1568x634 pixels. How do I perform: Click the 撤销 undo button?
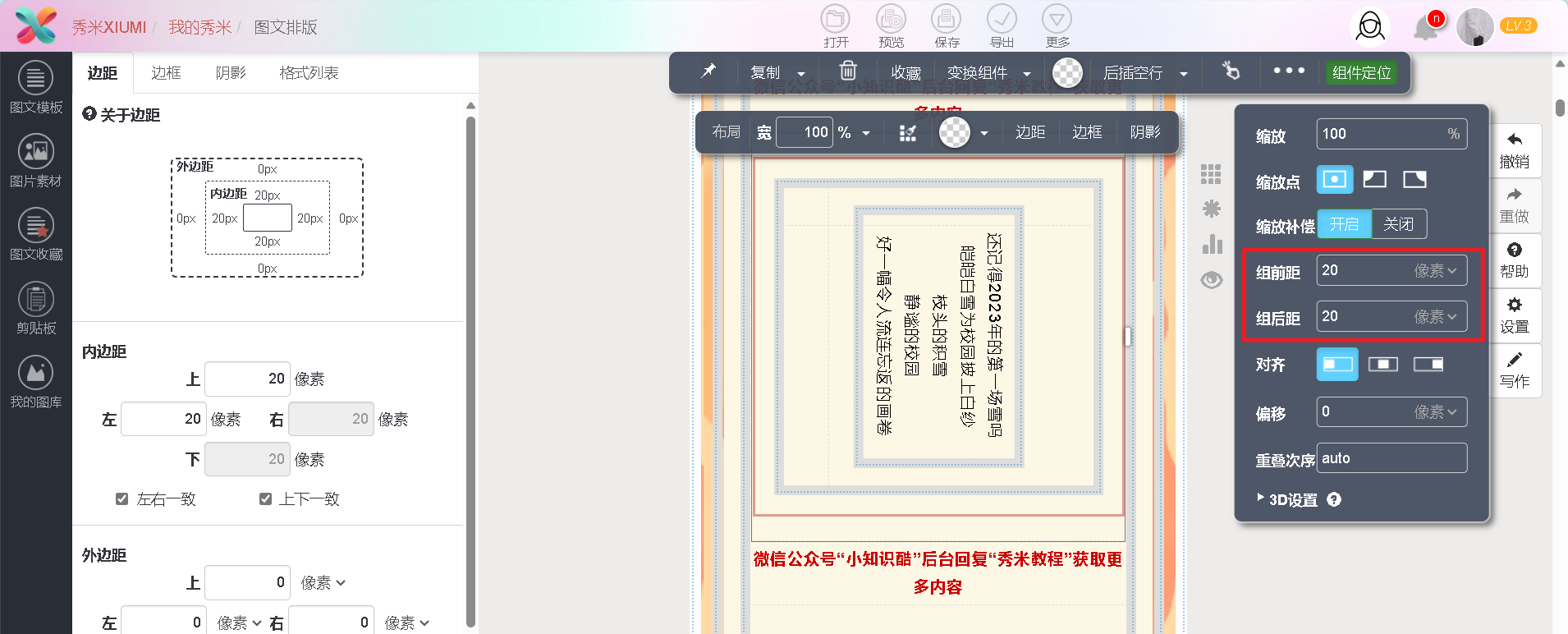[x=1515, y=150]
